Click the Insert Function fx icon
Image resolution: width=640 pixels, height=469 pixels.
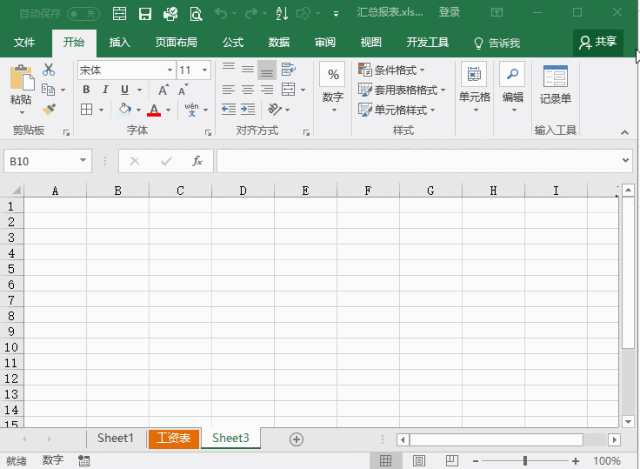(197, 161)
